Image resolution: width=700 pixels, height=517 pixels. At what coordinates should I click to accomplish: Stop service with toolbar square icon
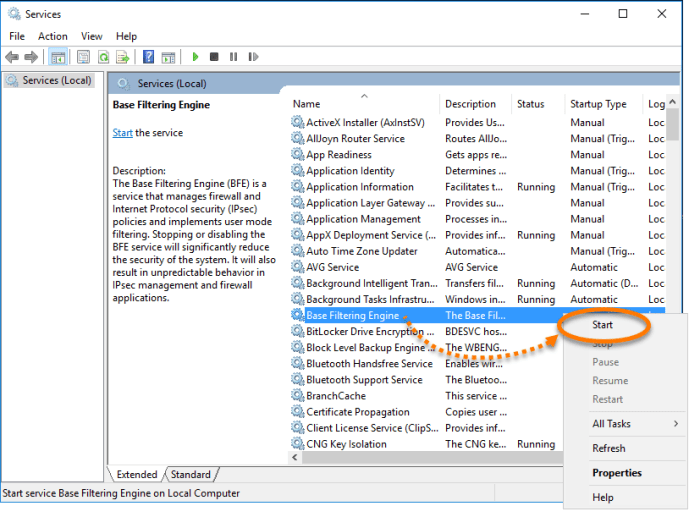click(214, 57)
